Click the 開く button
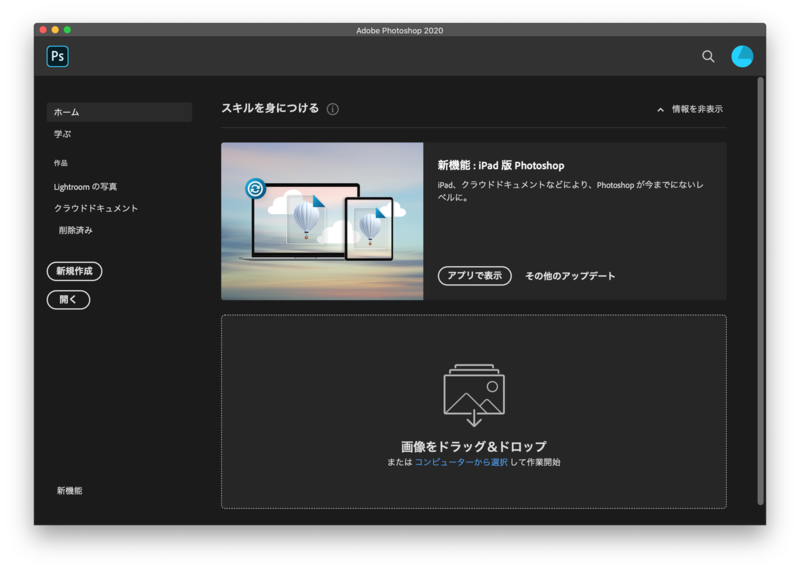 point(68,300)
